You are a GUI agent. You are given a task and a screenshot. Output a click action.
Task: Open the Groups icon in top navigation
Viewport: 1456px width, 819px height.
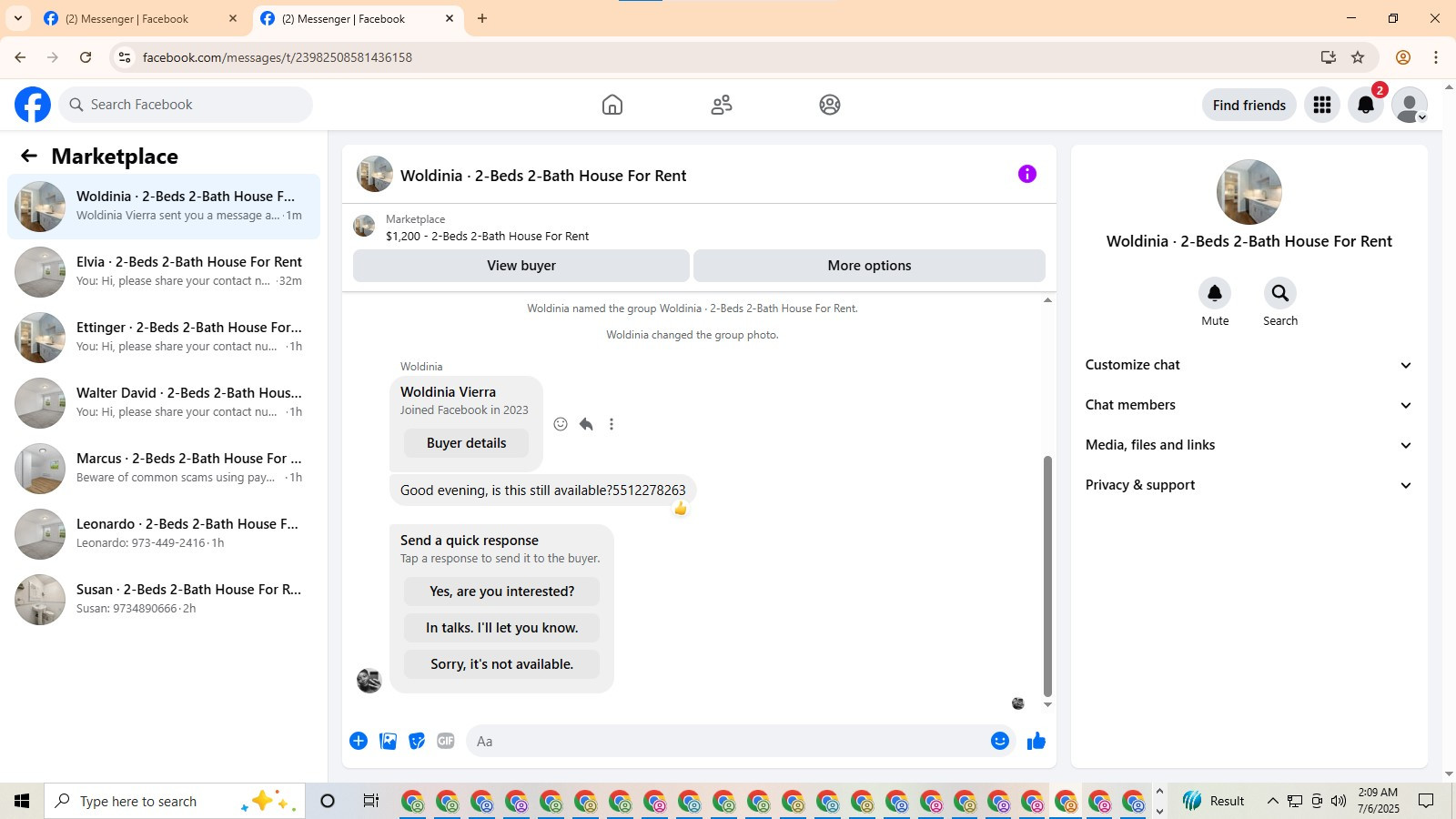[x=830, y=105]
